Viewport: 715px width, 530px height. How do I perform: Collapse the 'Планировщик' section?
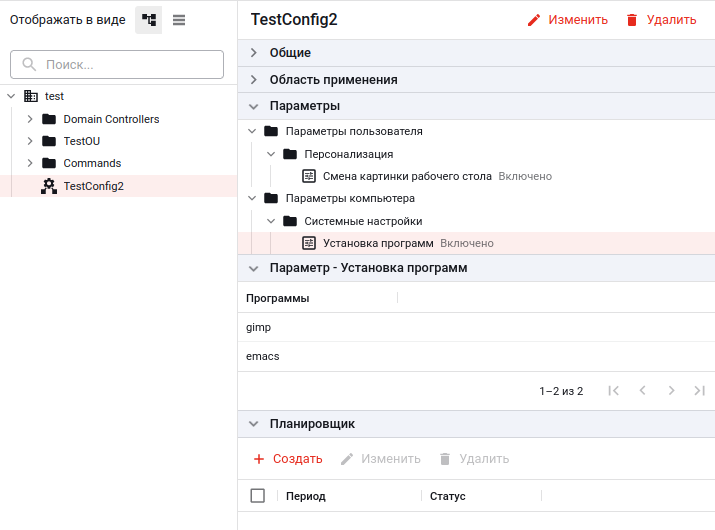click(x=254, y=424)
